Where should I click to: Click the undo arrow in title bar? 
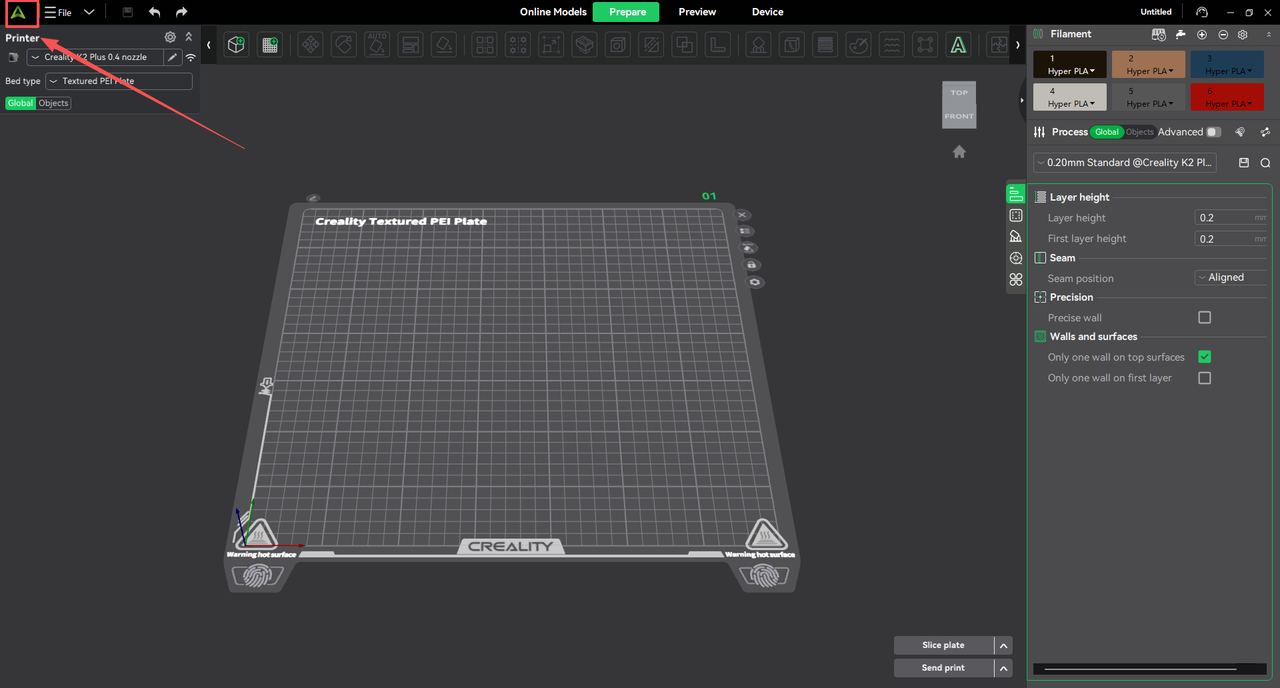coord(154,12)
